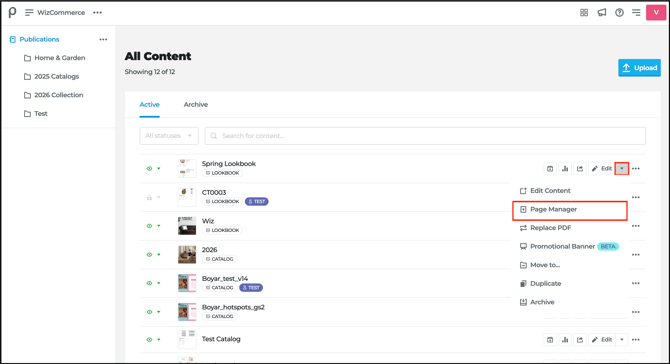Open 2025 Catalogs folder
Viewport: 670px width, 364px height.
52,76
